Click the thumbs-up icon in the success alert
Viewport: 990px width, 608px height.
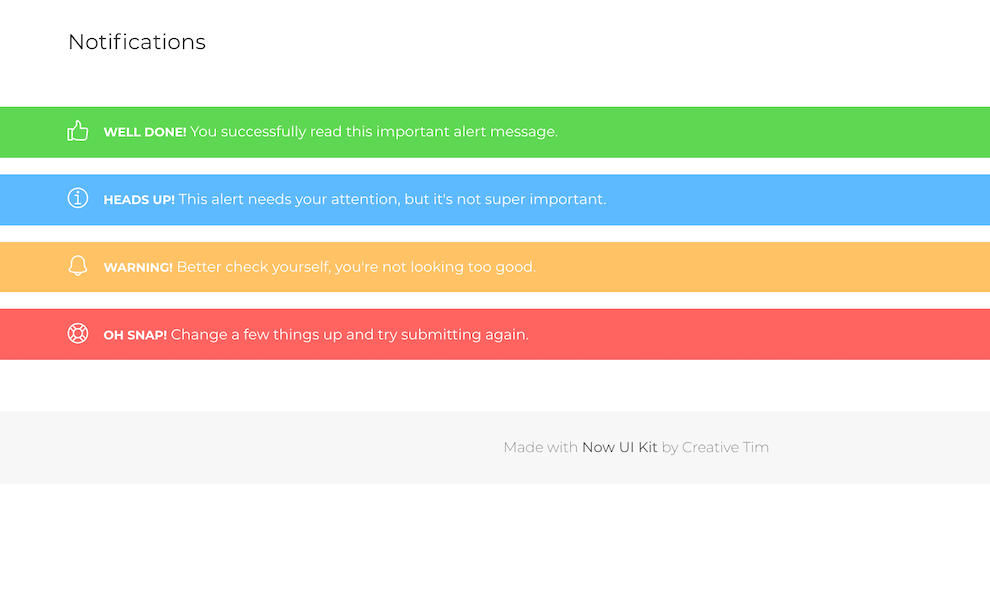[78, 130]
